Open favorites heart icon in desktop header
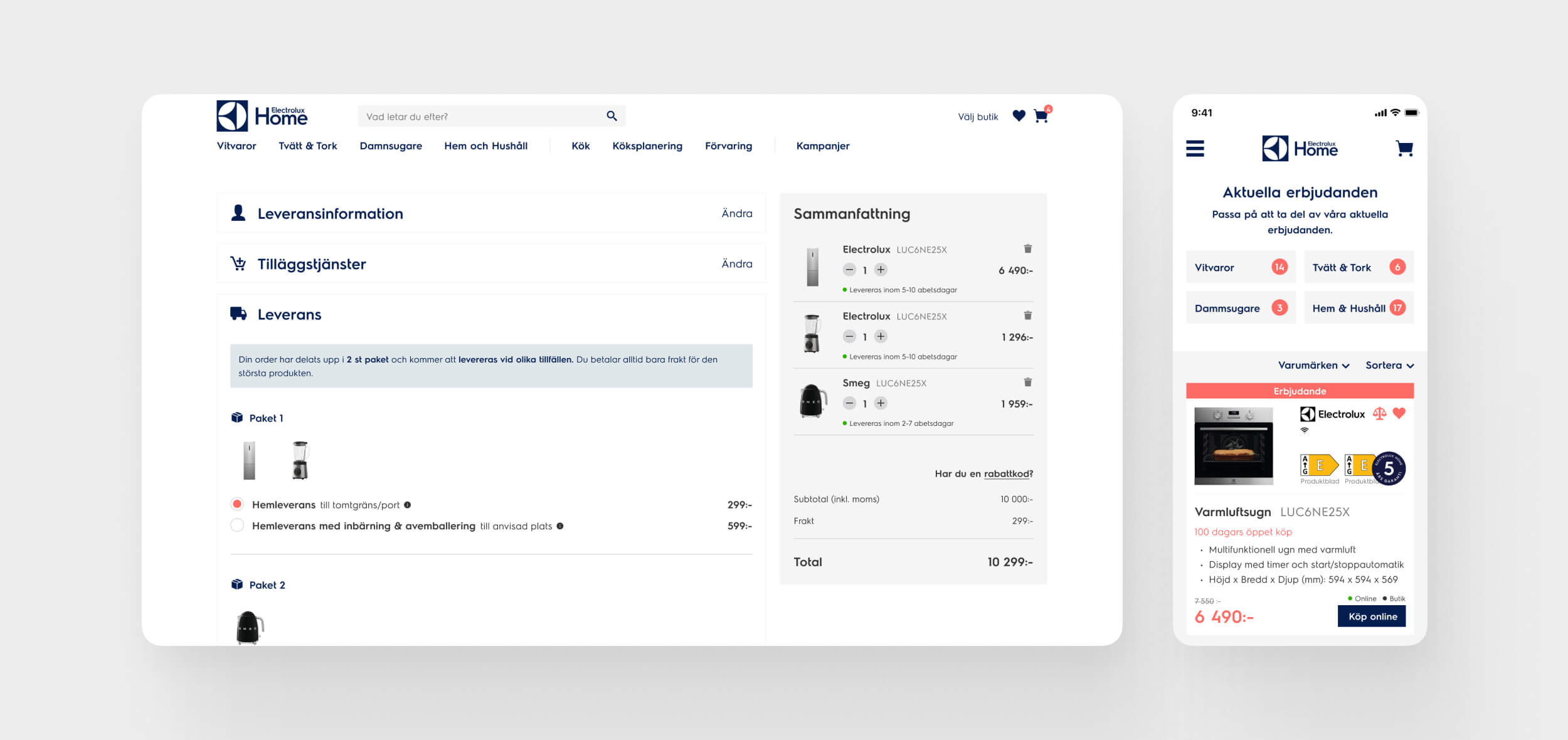The width and height of the screenshot is (1568, 740). (x=1019, y=116)
